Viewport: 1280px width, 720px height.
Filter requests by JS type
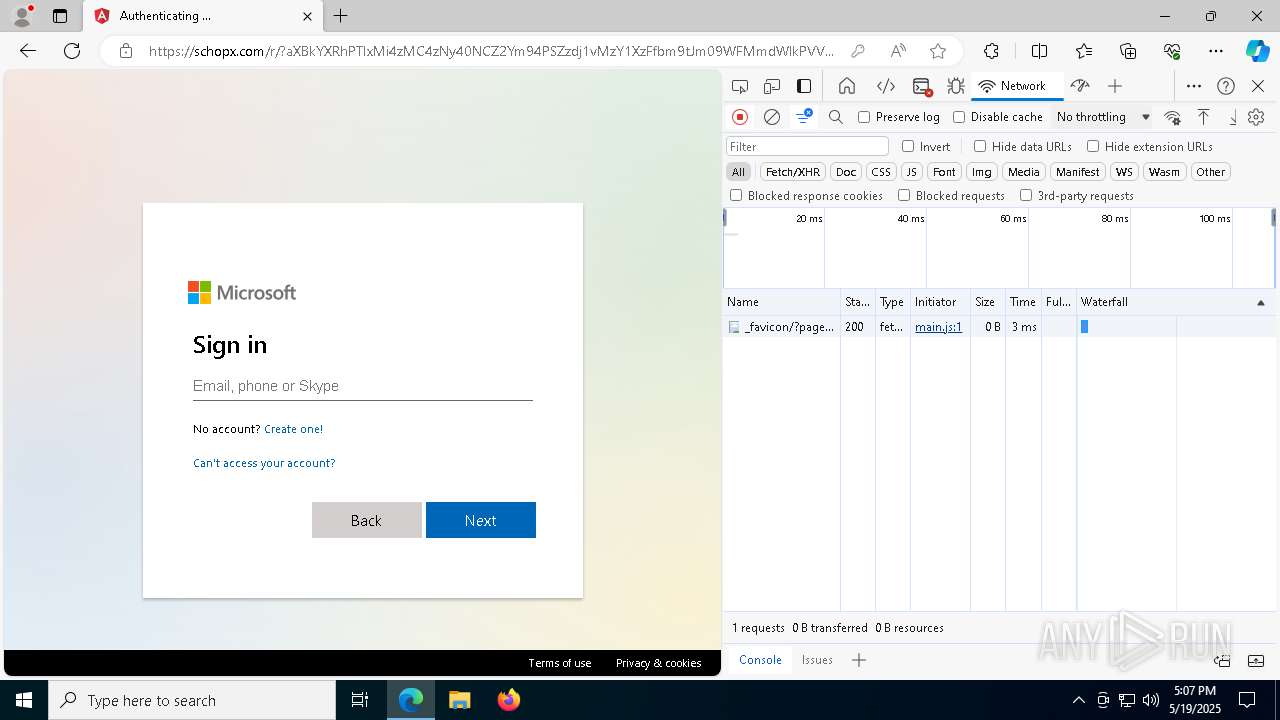(911, 172)
